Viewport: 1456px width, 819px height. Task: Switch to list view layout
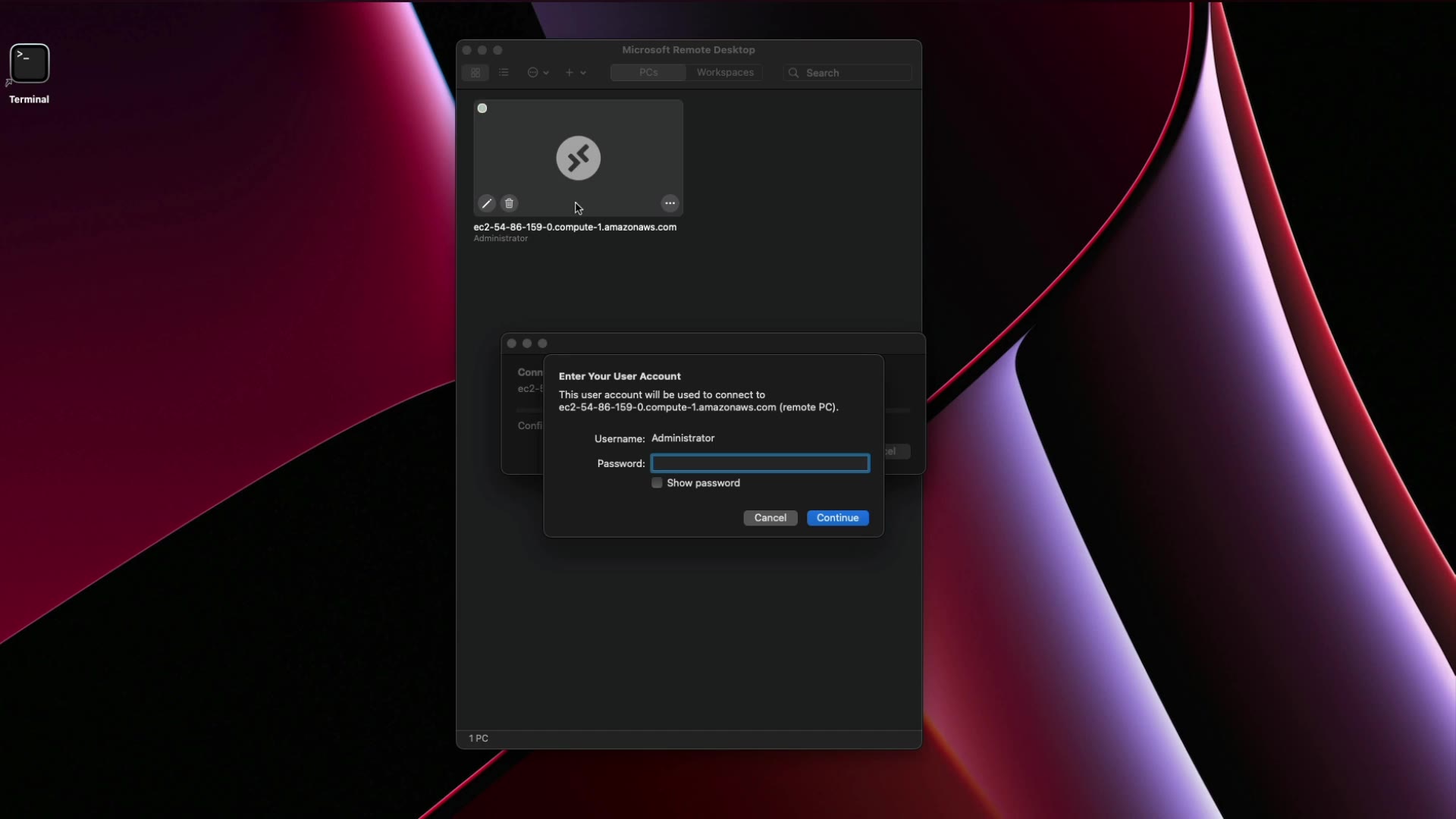504,73
